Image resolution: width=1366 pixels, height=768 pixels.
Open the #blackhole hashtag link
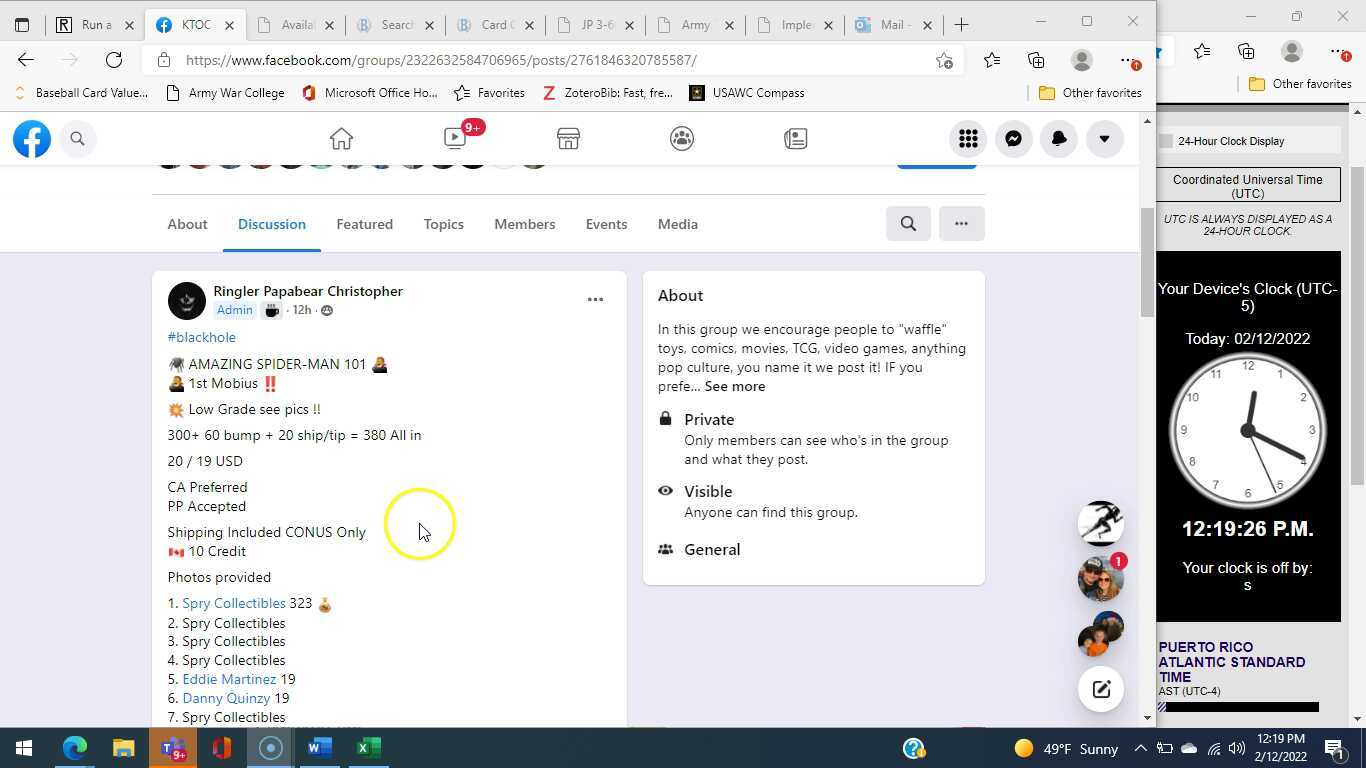pos(202,337)
